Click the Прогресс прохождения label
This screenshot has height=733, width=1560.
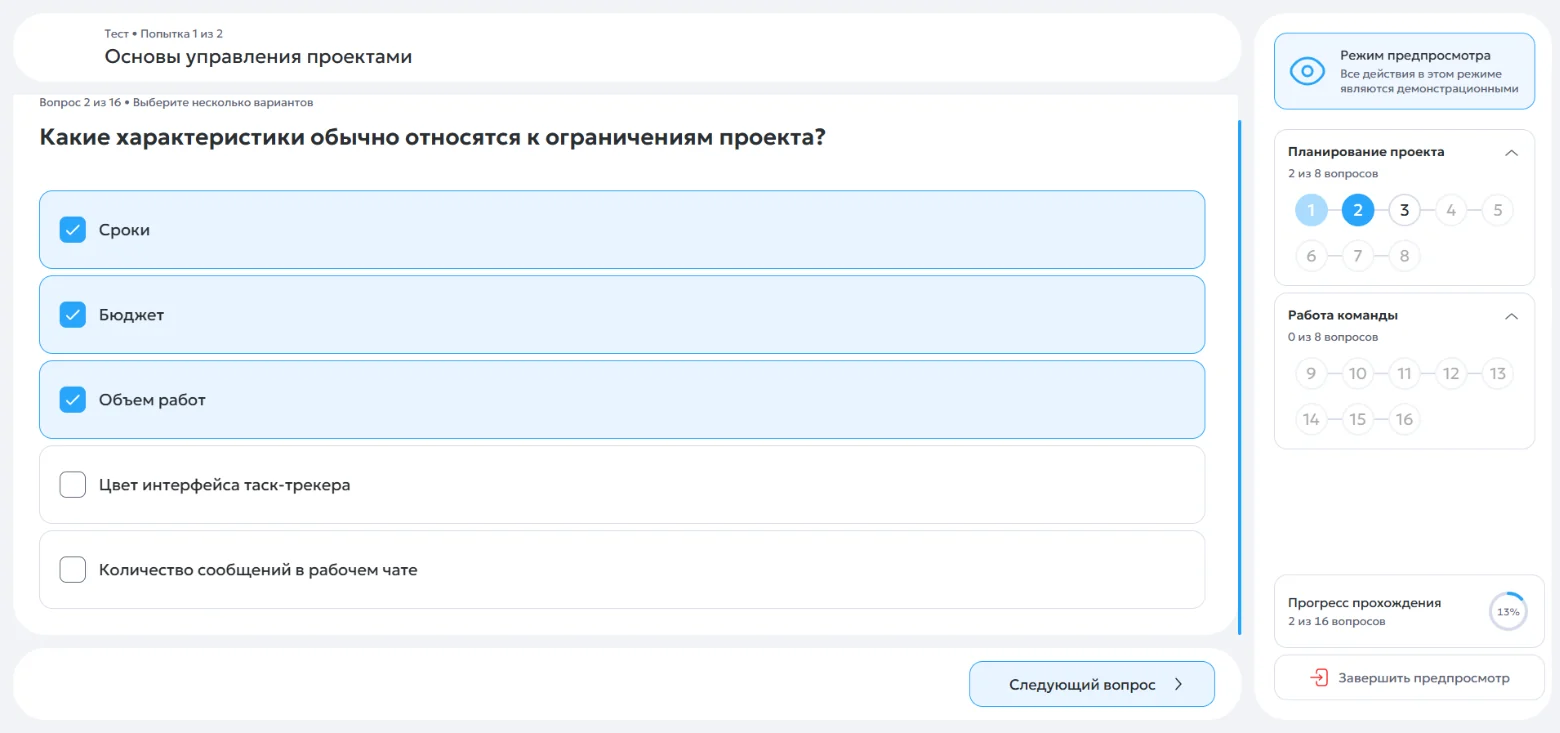1364,603
